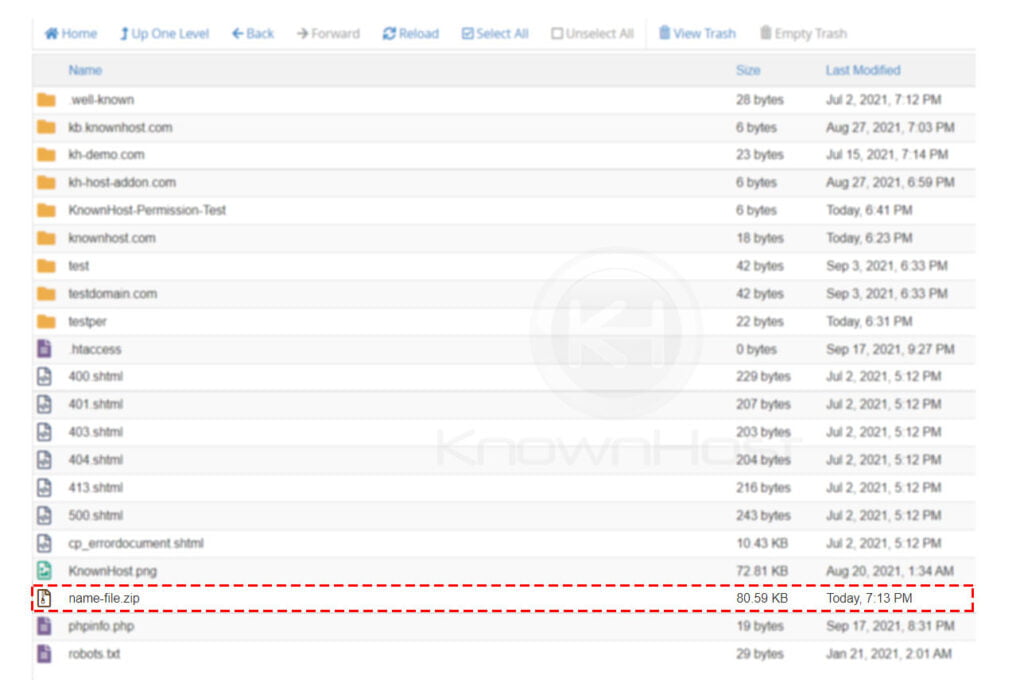The height and width of the screenshot is (698, 1024).
Task: Select the .htaccess file name
Action: 95,349
